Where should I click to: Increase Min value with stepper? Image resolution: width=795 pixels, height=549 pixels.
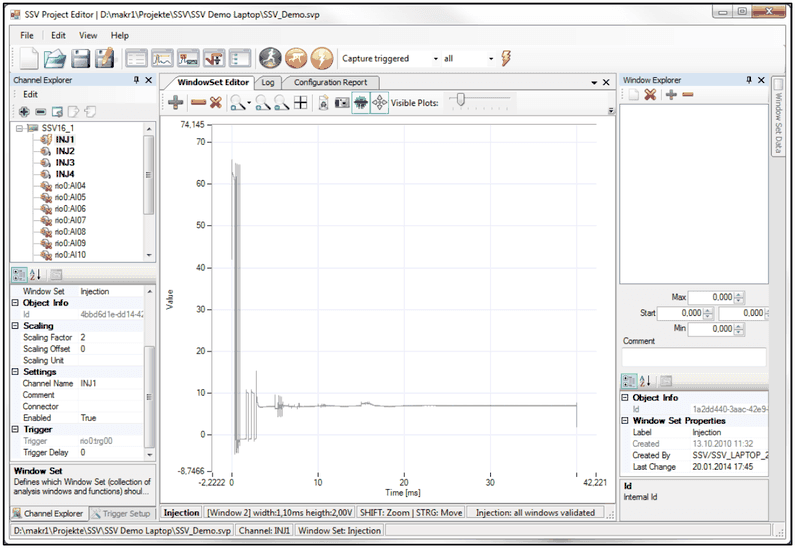point(740,326)
